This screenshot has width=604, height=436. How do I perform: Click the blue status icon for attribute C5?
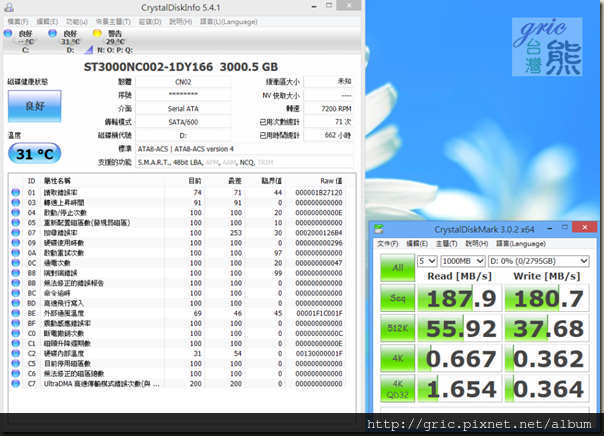coord(15,363)
